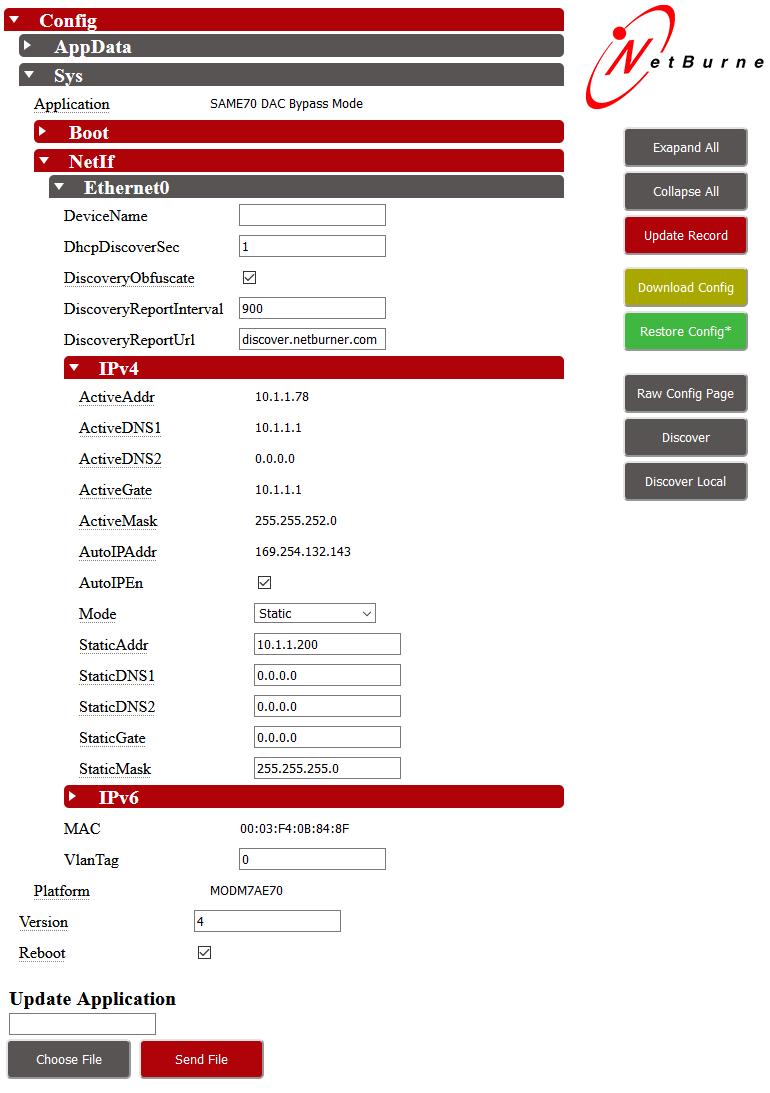Image resolution: width=770 pixels, height=1093 pixels.
Task: Click the NetBurner logo
Action: tap(675, 58)
